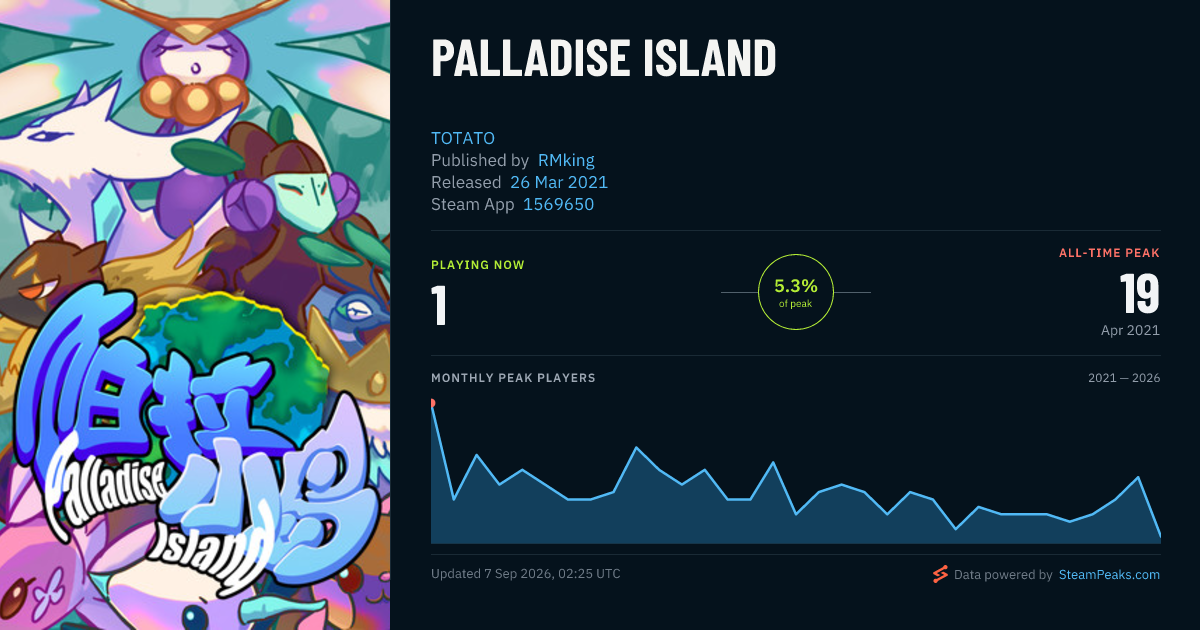Click the Palladise Island cover art
The width and height of the screenshot is (1200, 630).
point(195,315)
